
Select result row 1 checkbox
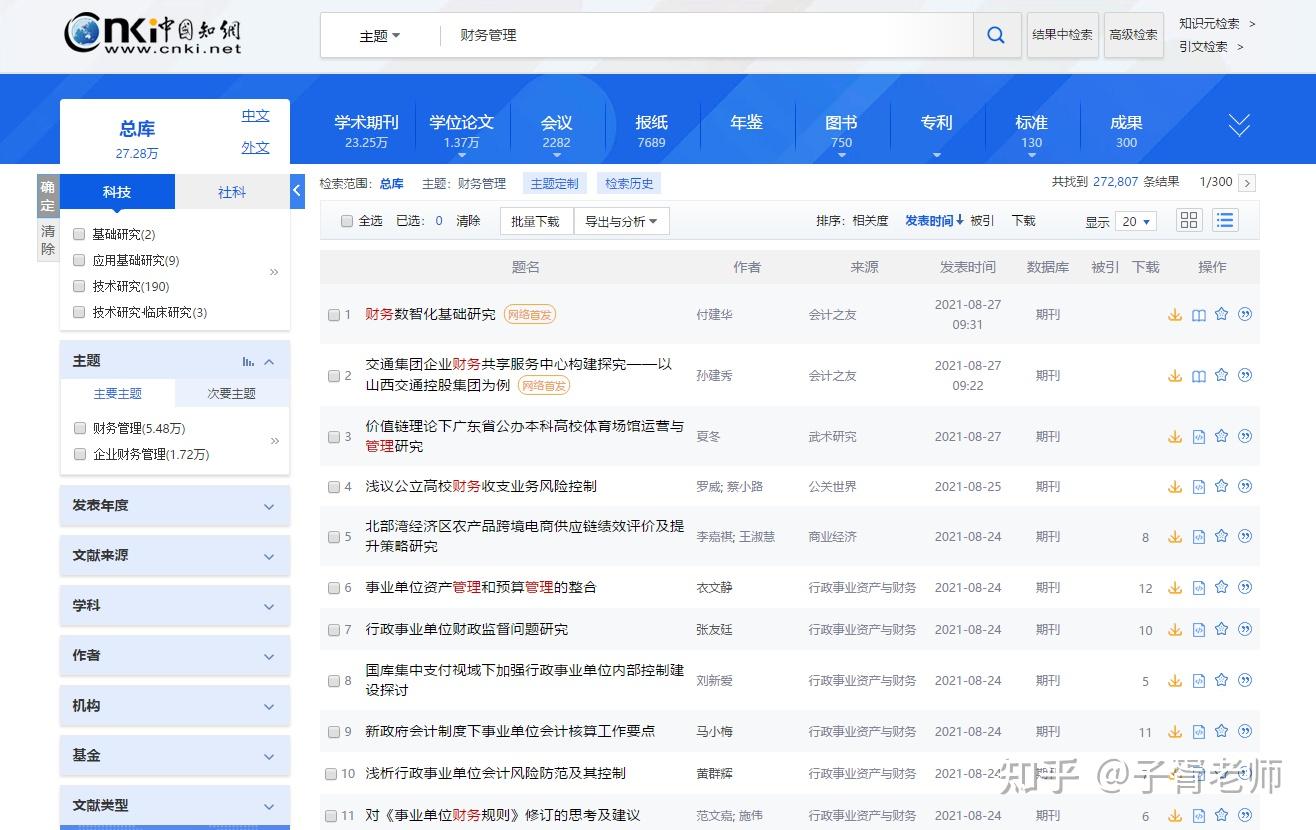click(334, 315)
